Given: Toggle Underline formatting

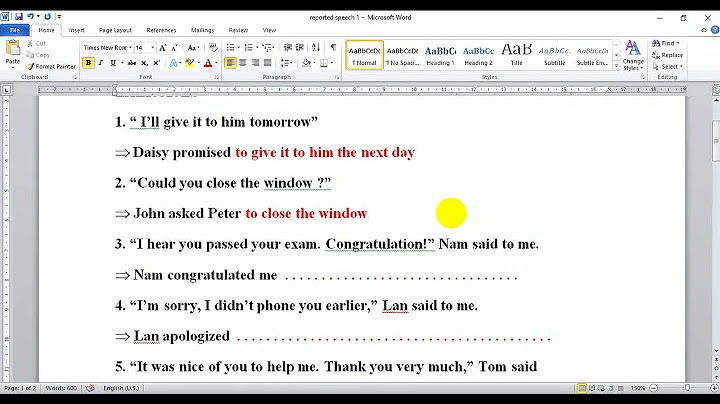Looking at the screenshot, I should coord(112,63).
